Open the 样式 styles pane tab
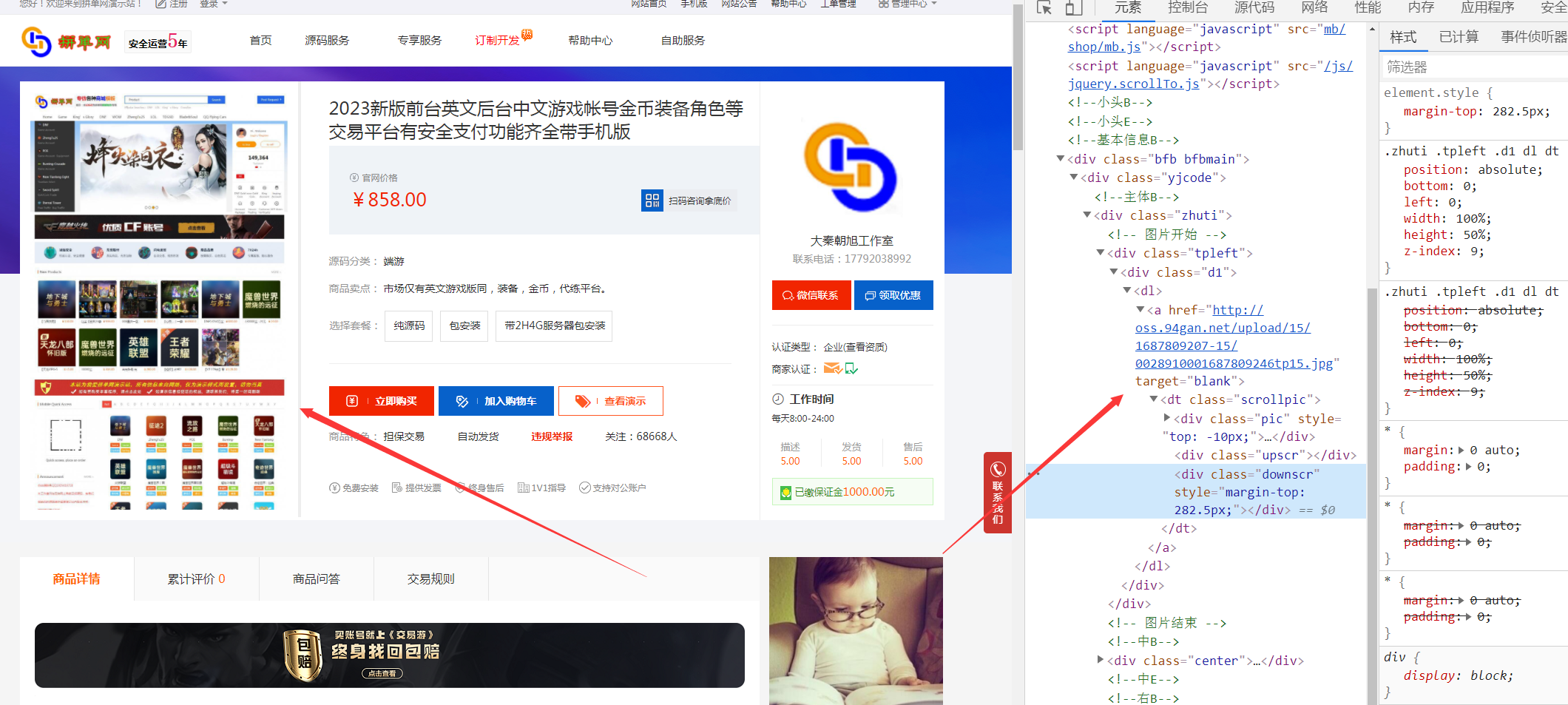Image resolution: width=1568 pixels, height=705 pixels. tap(1403, 37)
